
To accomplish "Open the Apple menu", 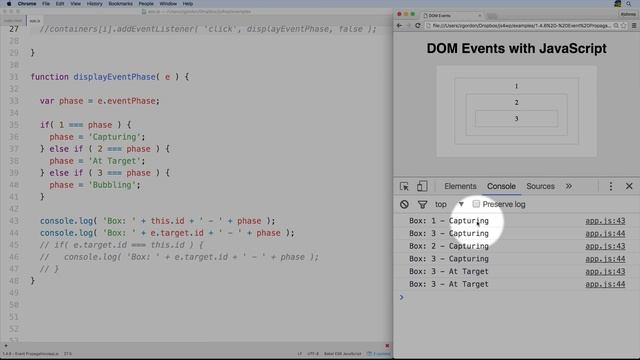I will tap(9, 4).
